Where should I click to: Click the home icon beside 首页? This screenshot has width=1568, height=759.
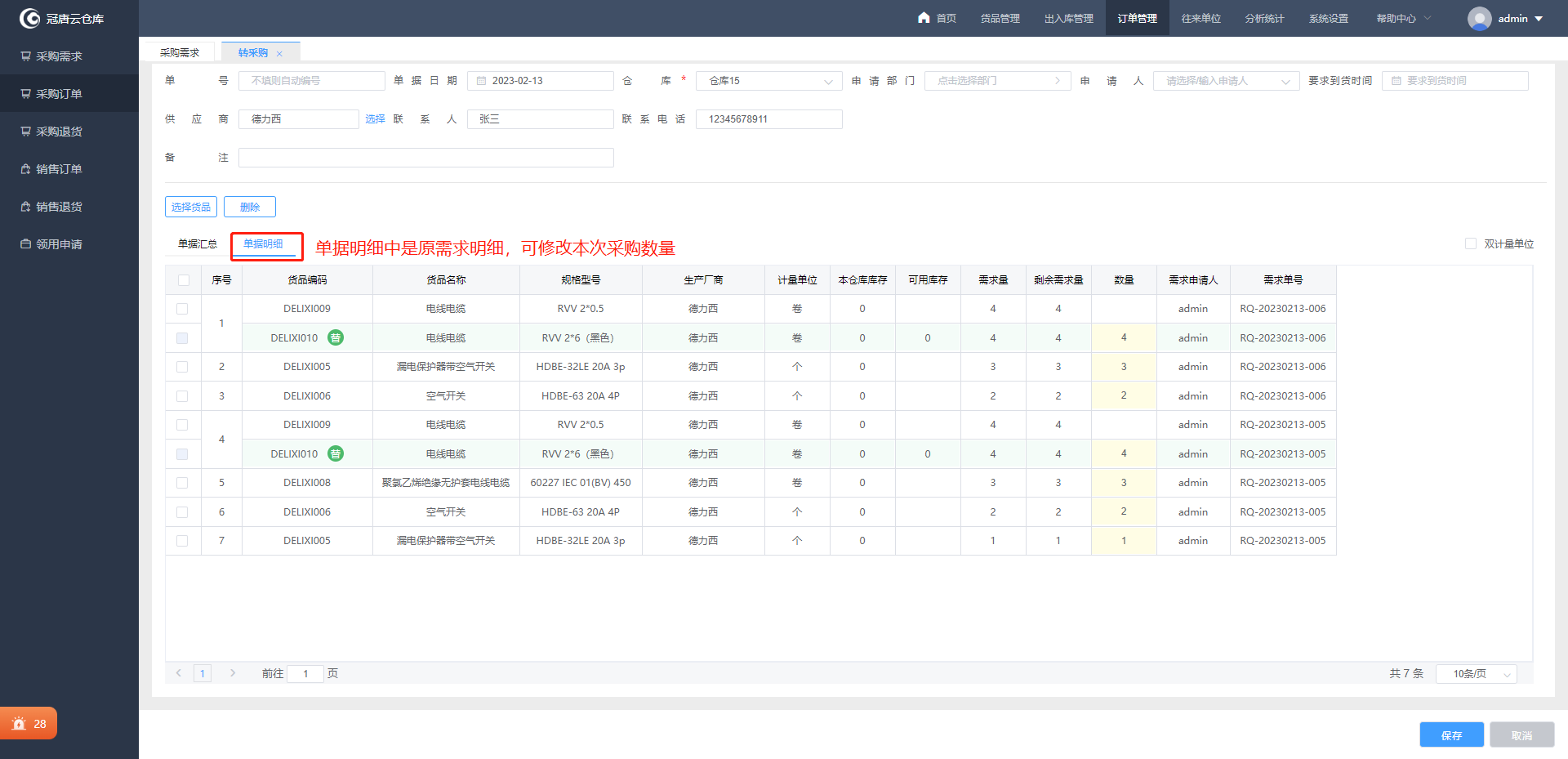(924, 18)
